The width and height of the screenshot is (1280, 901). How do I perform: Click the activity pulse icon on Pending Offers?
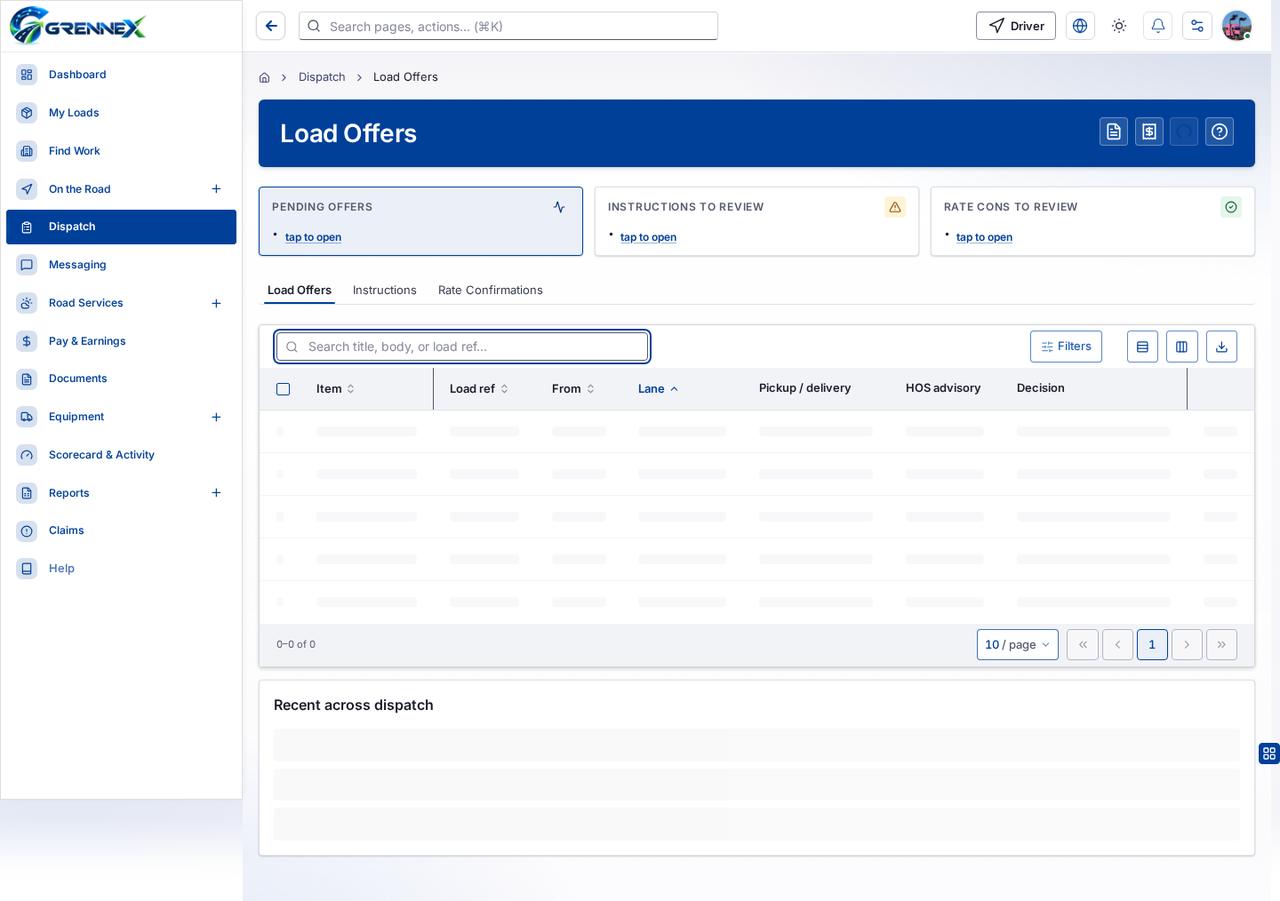pos(559,207)
